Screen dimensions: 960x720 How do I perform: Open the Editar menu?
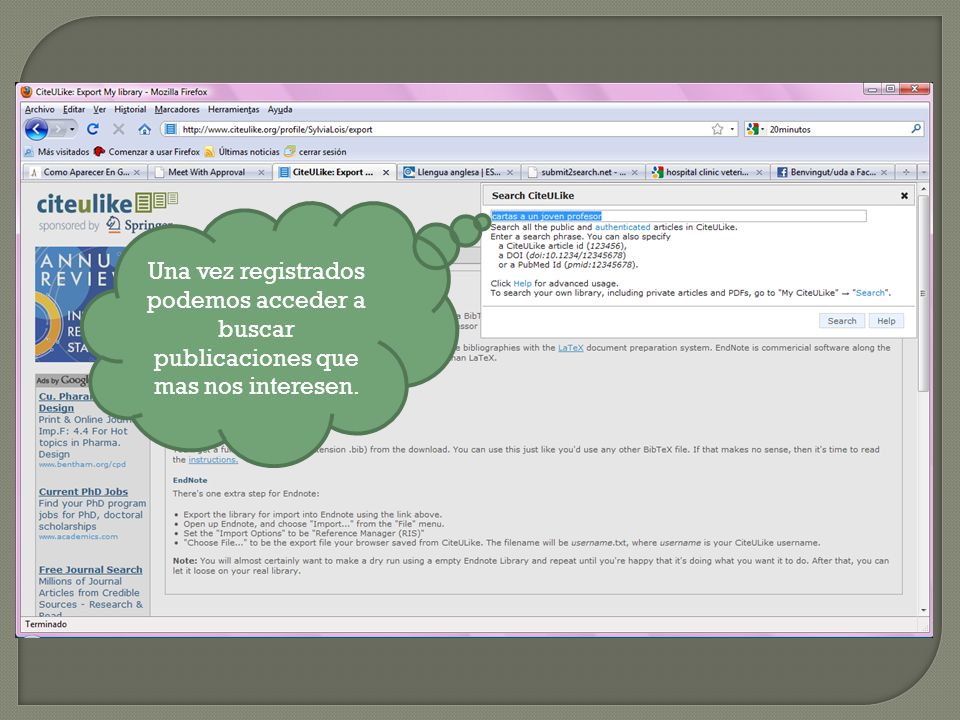[74, 110]
